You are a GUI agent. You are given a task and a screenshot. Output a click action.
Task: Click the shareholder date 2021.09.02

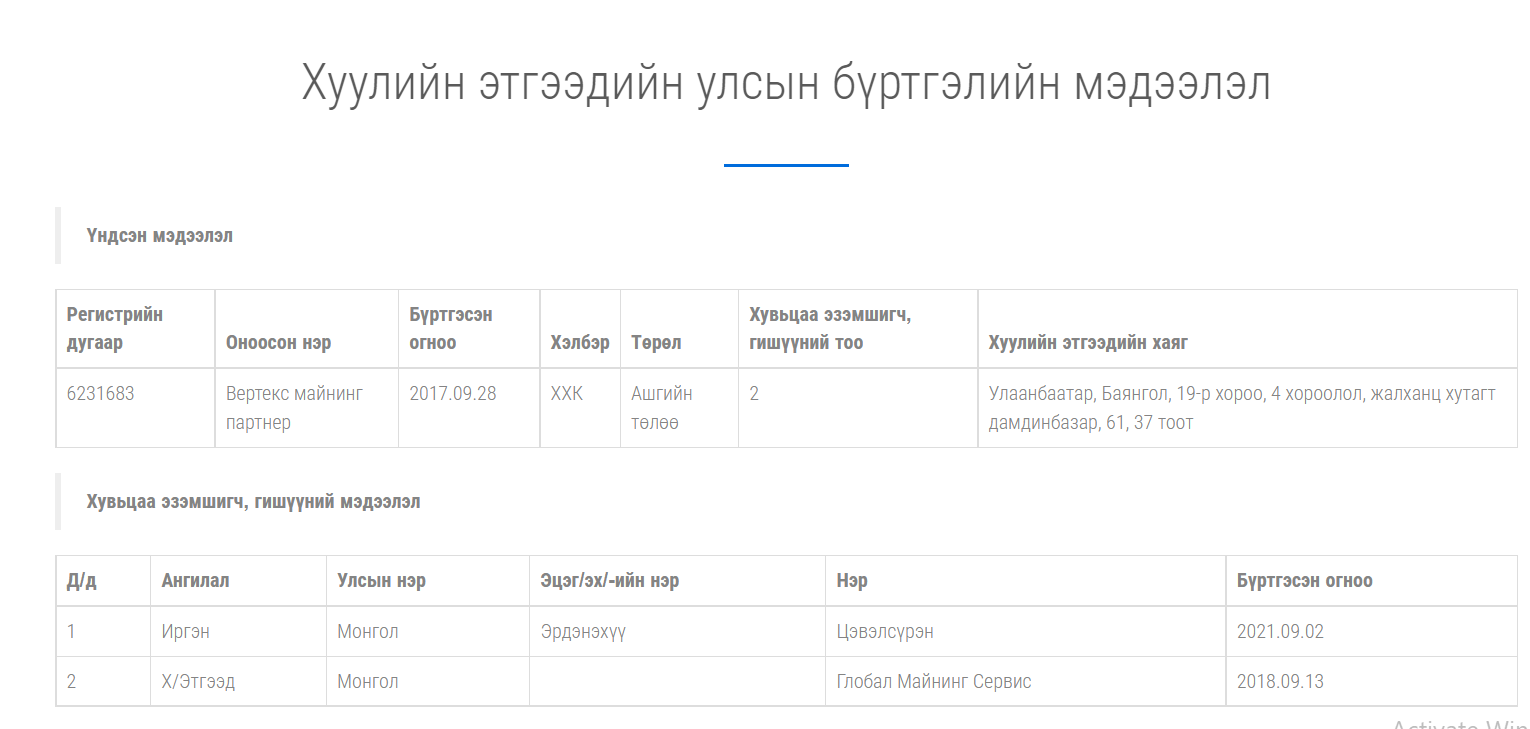click(1280, 632)
